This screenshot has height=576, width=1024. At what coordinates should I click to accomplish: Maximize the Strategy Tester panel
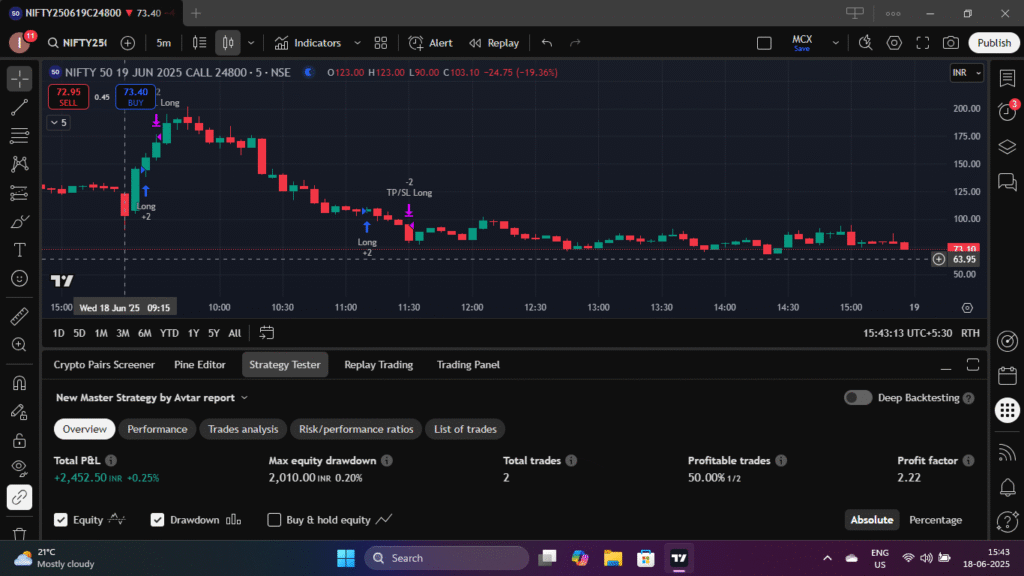pyautogui.click(x=973, y=365)
